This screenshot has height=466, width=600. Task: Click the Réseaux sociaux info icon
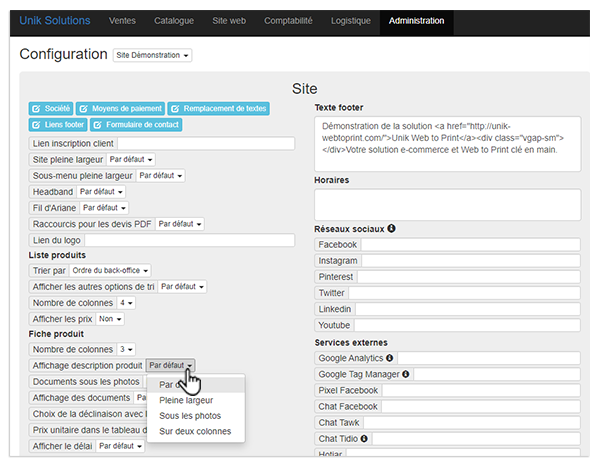click(x=391, y=229)
